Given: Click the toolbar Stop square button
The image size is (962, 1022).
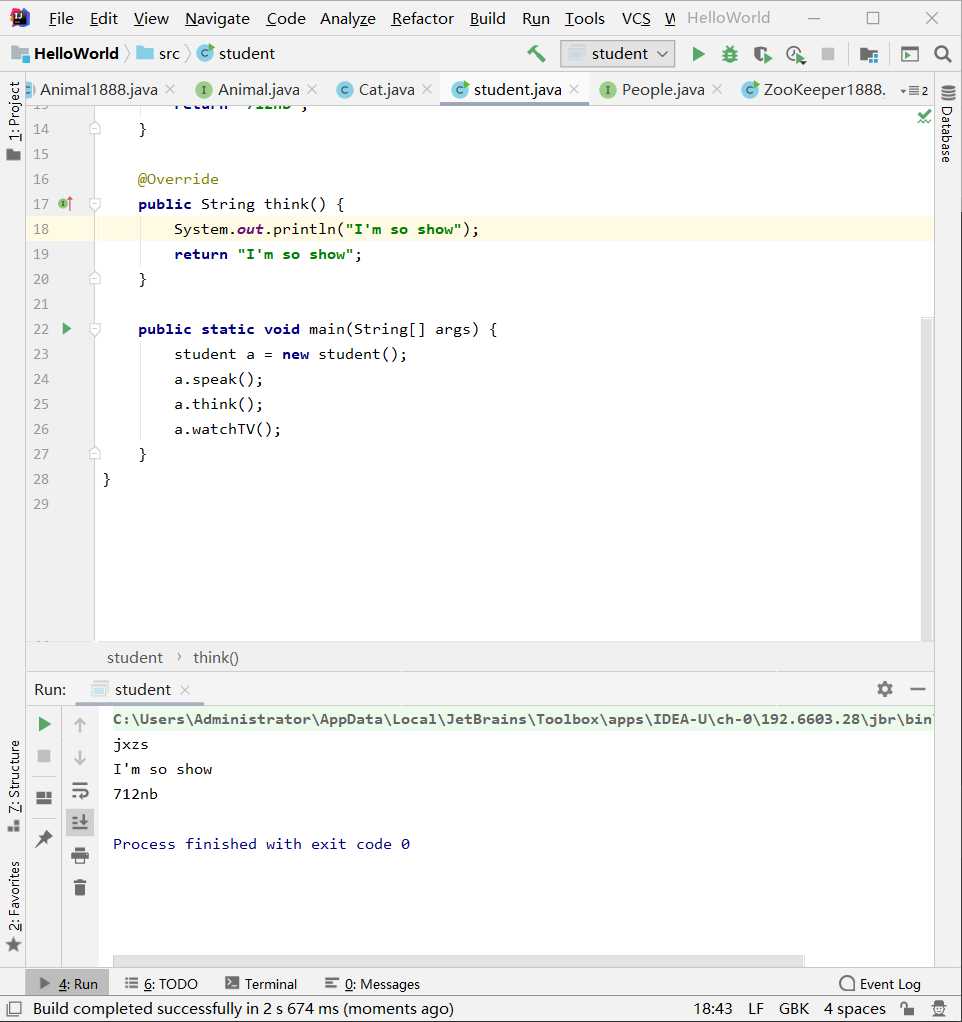Looking at the screenshot, I should pos(828,53).
